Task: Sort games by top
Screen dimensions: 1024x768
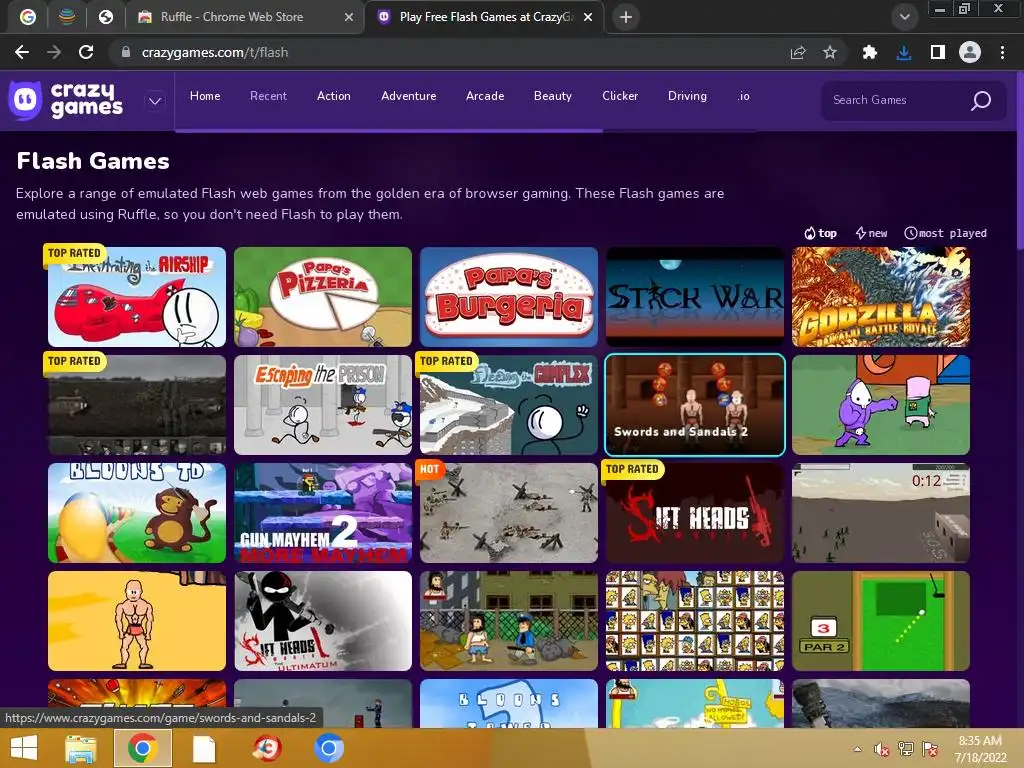Action: [820, 233]
